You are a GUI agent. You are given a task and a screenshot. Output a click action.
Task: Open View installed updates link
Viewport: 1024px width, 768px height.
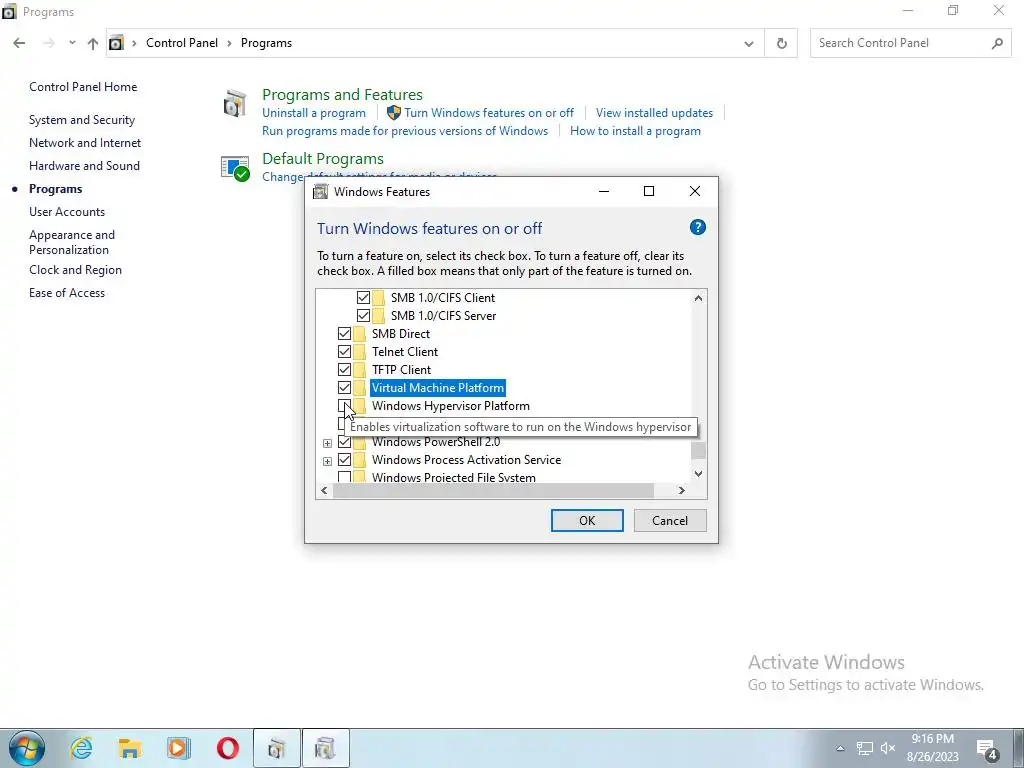pyautogui.click(x=654, y=113)
